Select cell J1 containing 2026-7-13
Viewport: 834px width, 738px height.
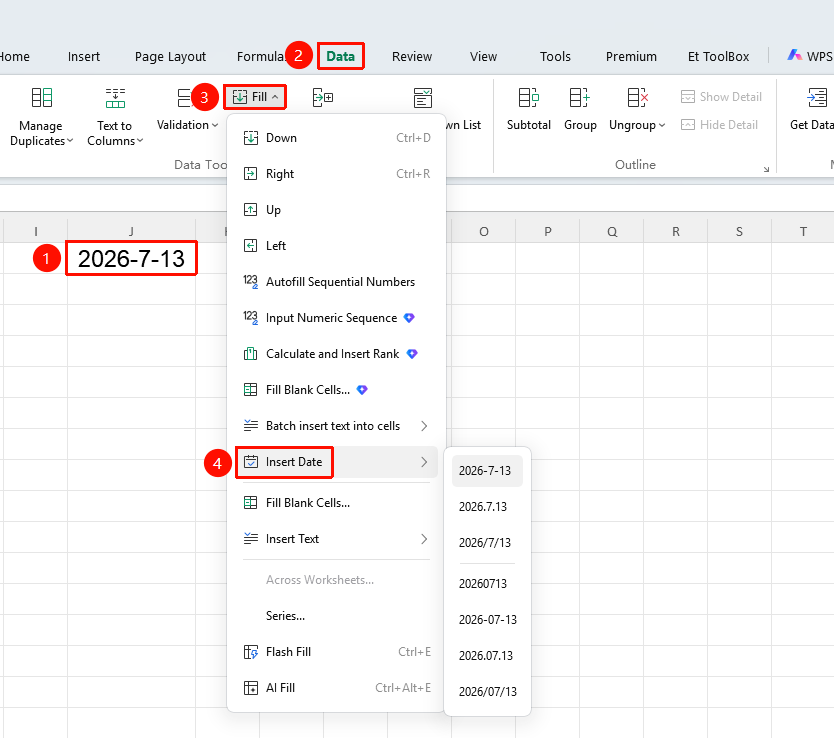(131, 258)
